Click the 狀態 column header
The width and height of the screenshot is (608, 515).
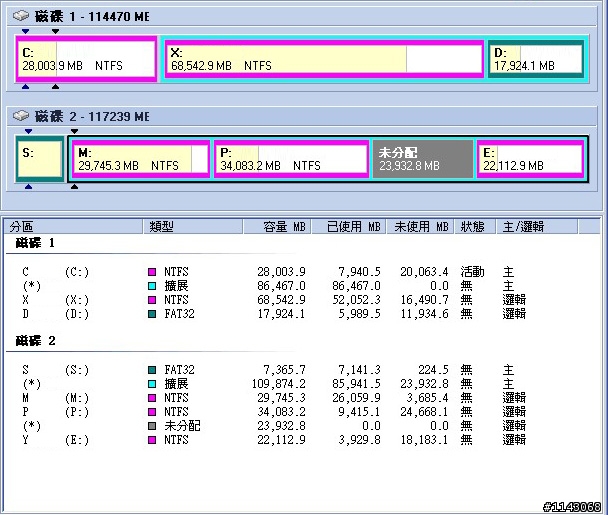475,226
